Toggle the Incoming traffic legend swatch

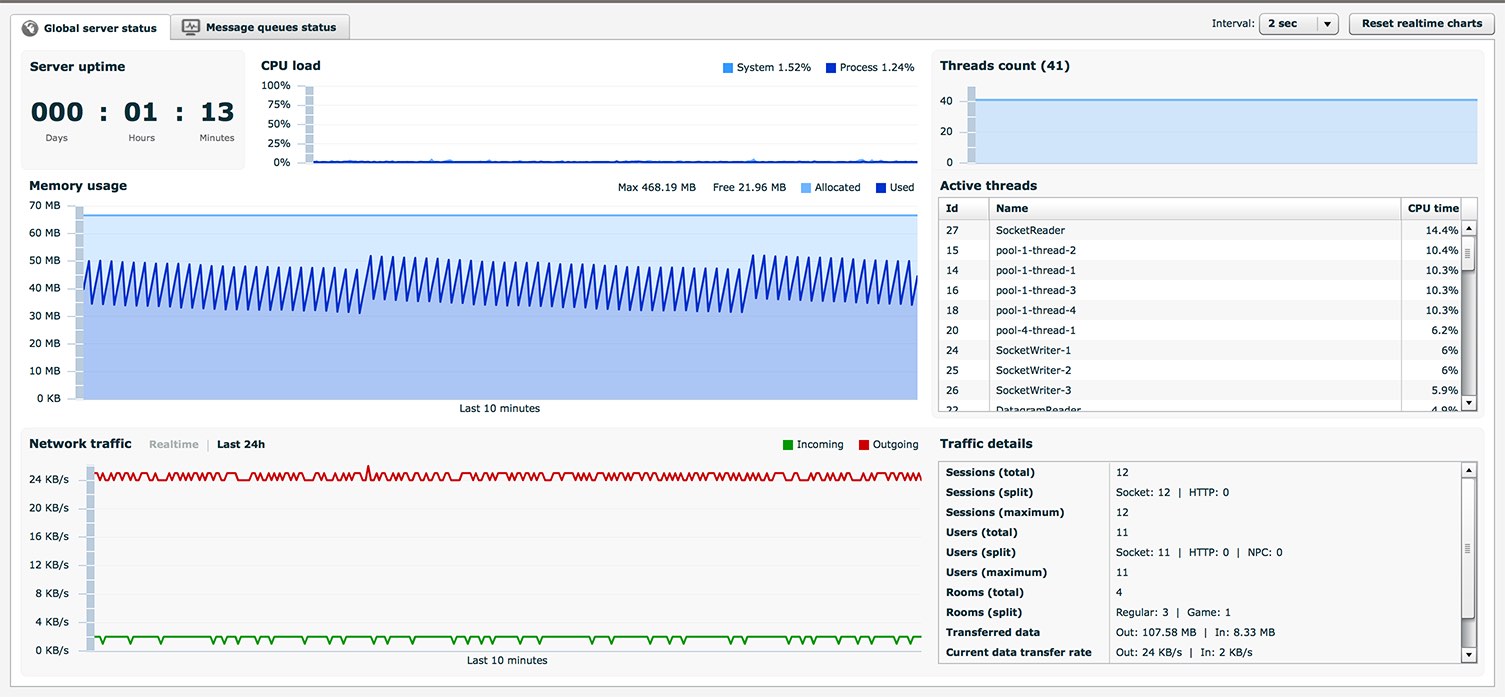tap(788, 445)
